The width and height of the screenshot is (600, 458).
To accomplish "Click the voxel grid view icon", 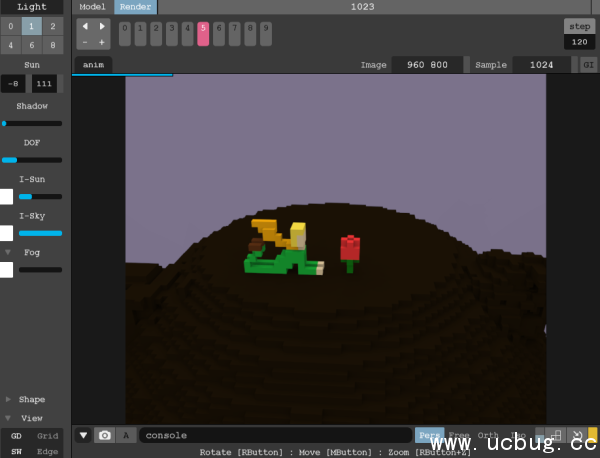I will tap(556, 435).
